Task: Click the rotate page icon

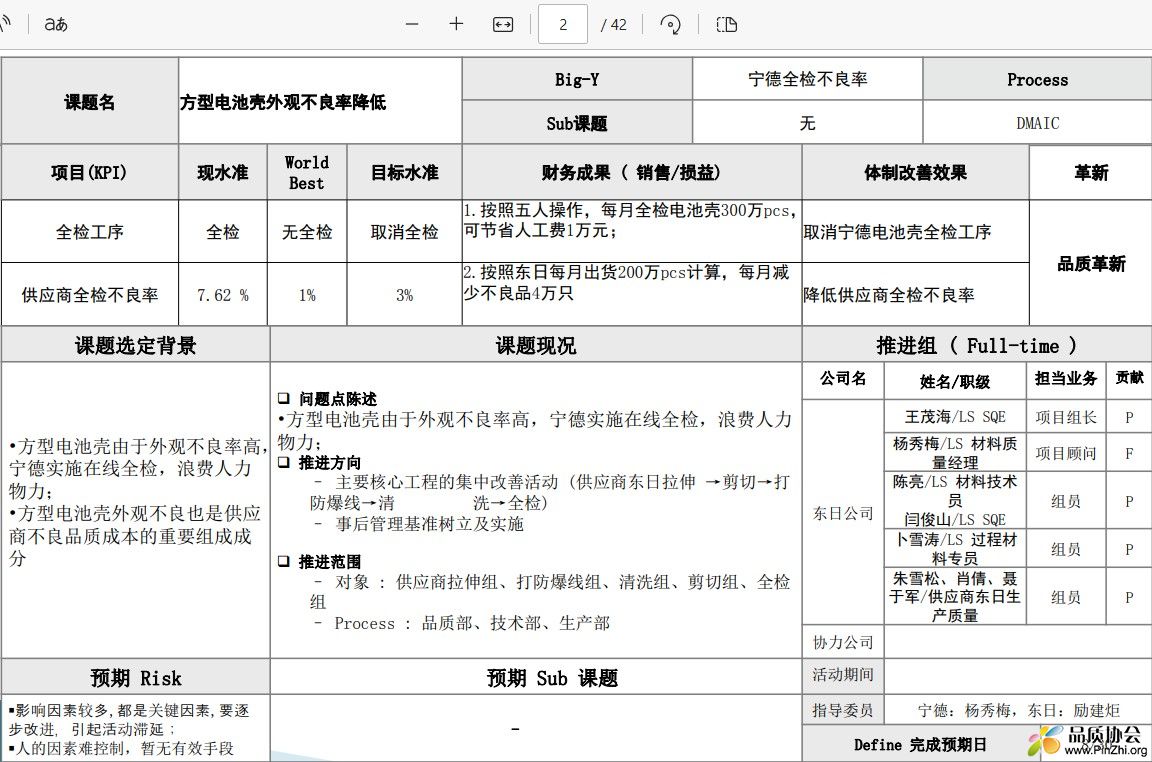Action: [x=670, y=24]
